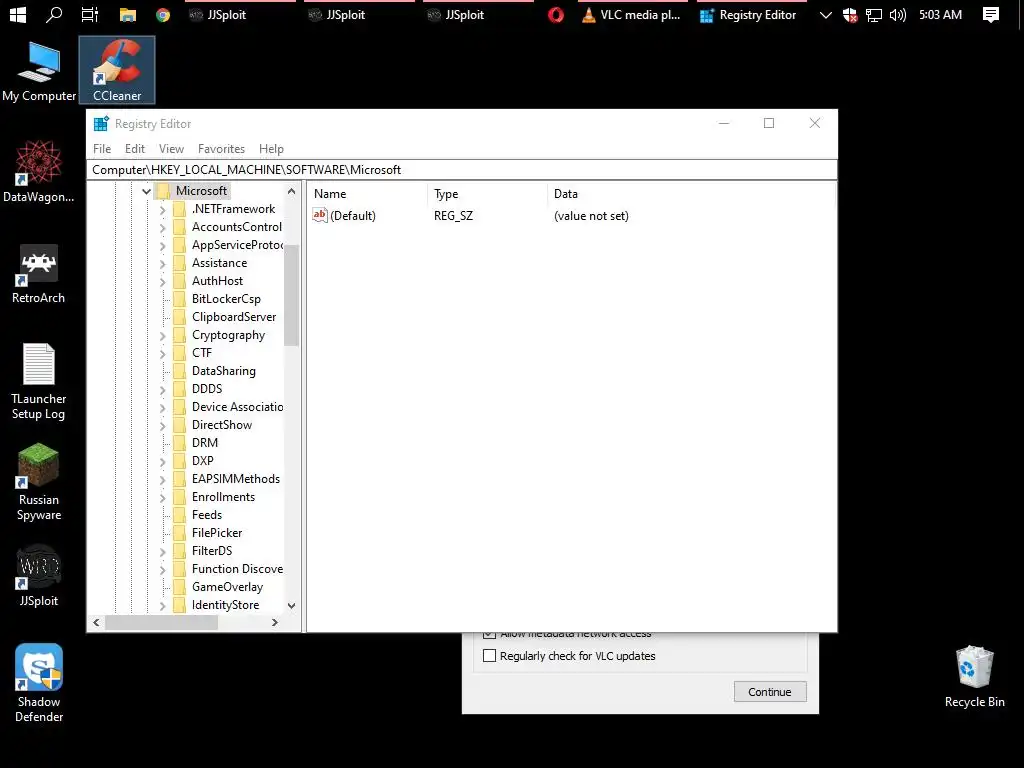Click tree pane scroll right arrow
Viewport: 1024px width, 768px height.
tap(275, 622)
